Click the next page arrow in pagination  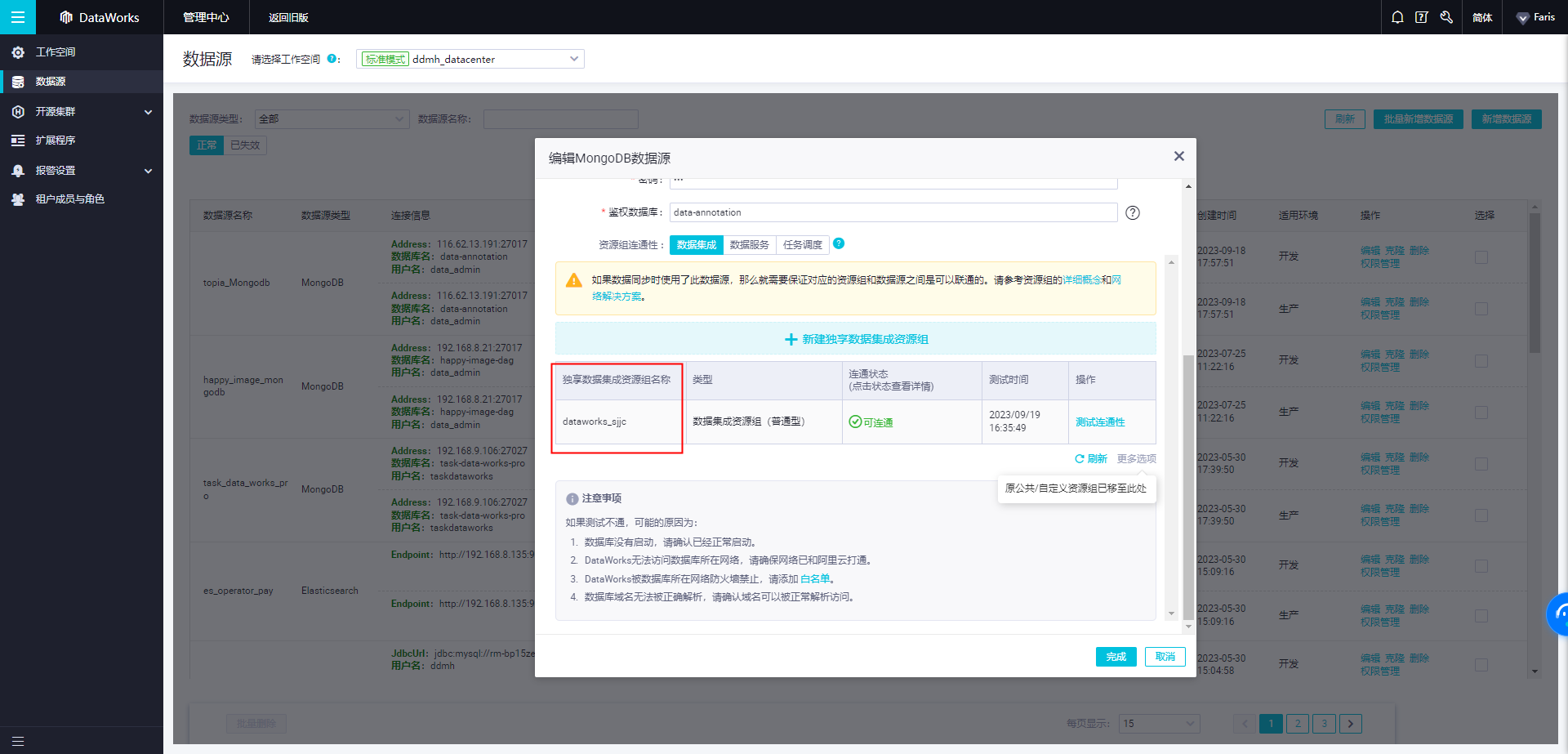(x=1351, y=724)
